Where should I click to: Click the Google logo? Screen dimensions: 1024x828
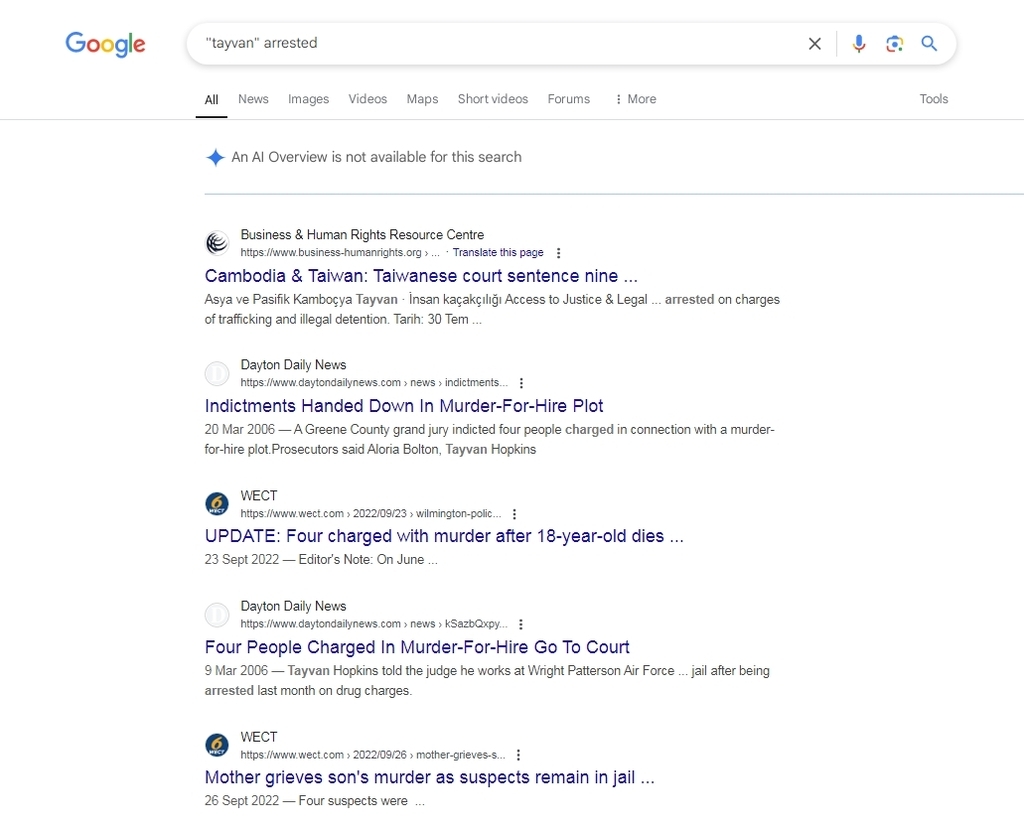point(105,44)
